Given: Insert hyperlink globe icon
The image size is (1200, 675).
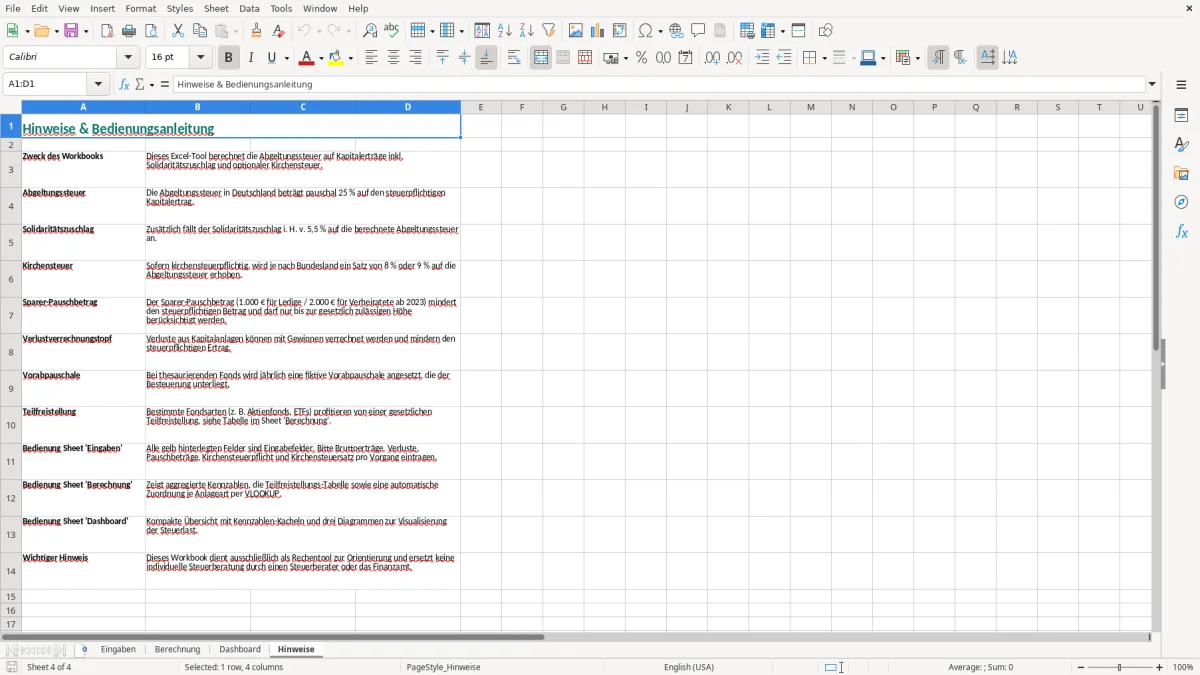Looking at the screenshot, I should pos(676,31).
